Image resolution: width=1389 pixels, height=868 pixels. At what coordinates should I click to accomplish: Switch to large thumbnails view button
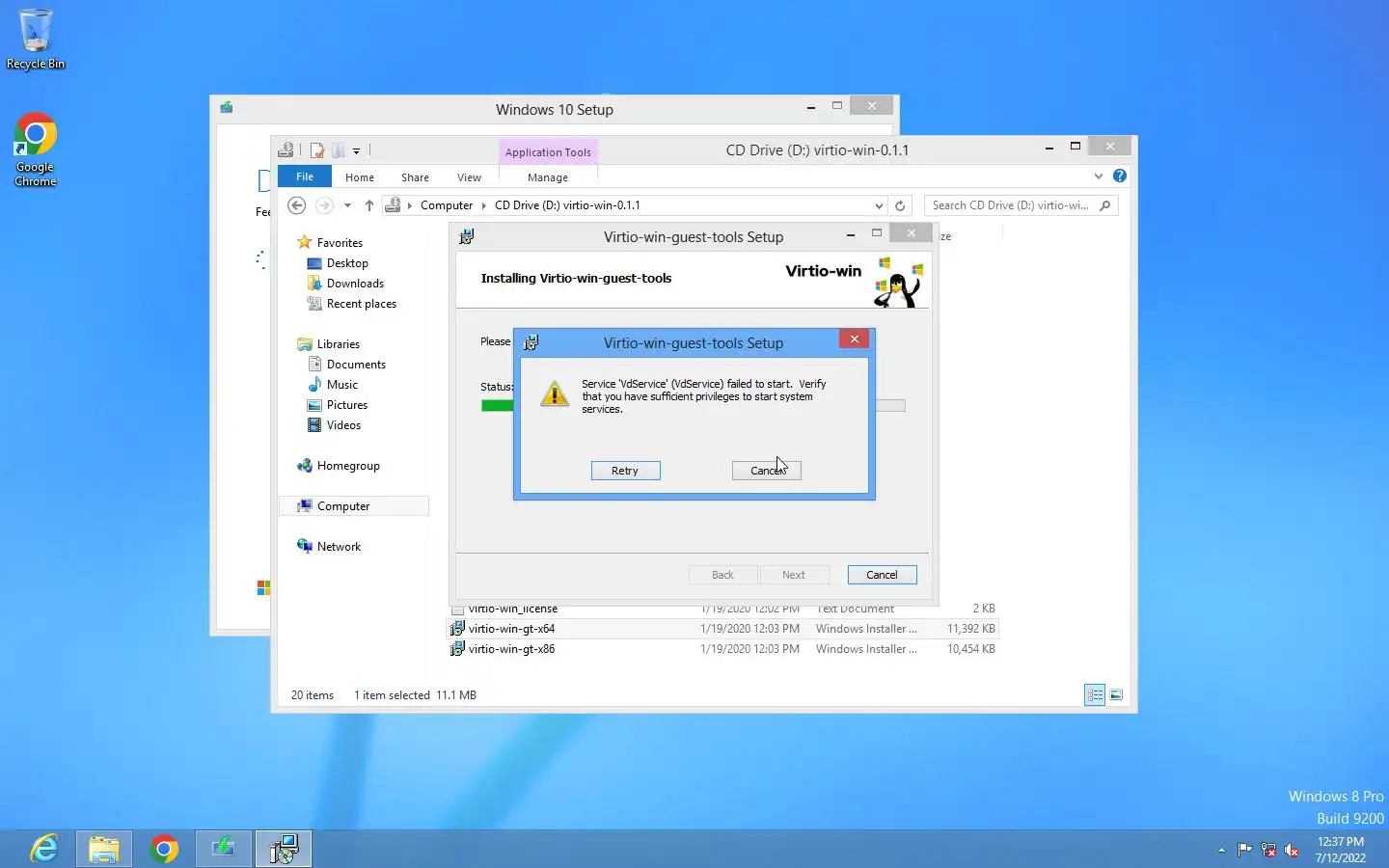point(1116,694)
